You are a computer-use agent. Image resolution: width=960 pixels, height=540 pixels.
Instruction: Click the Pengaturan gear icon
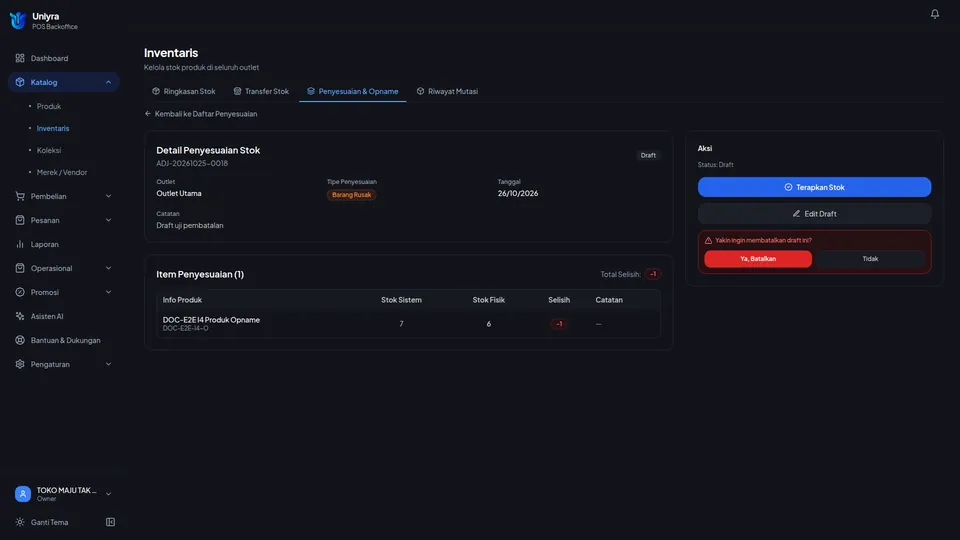(20, 364)
